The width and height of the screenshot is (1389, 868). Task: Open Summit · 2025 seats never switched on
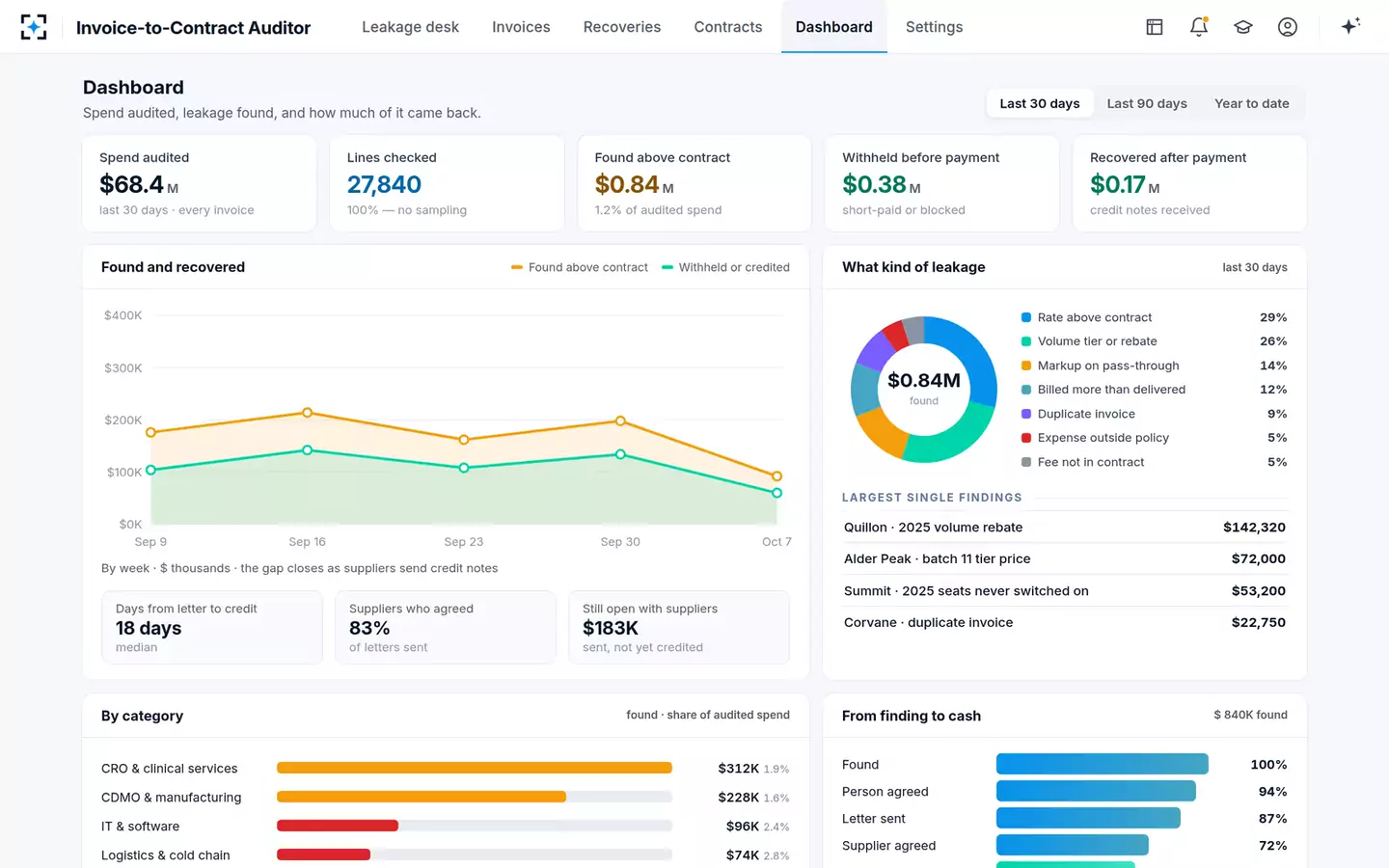[1065, 591]
